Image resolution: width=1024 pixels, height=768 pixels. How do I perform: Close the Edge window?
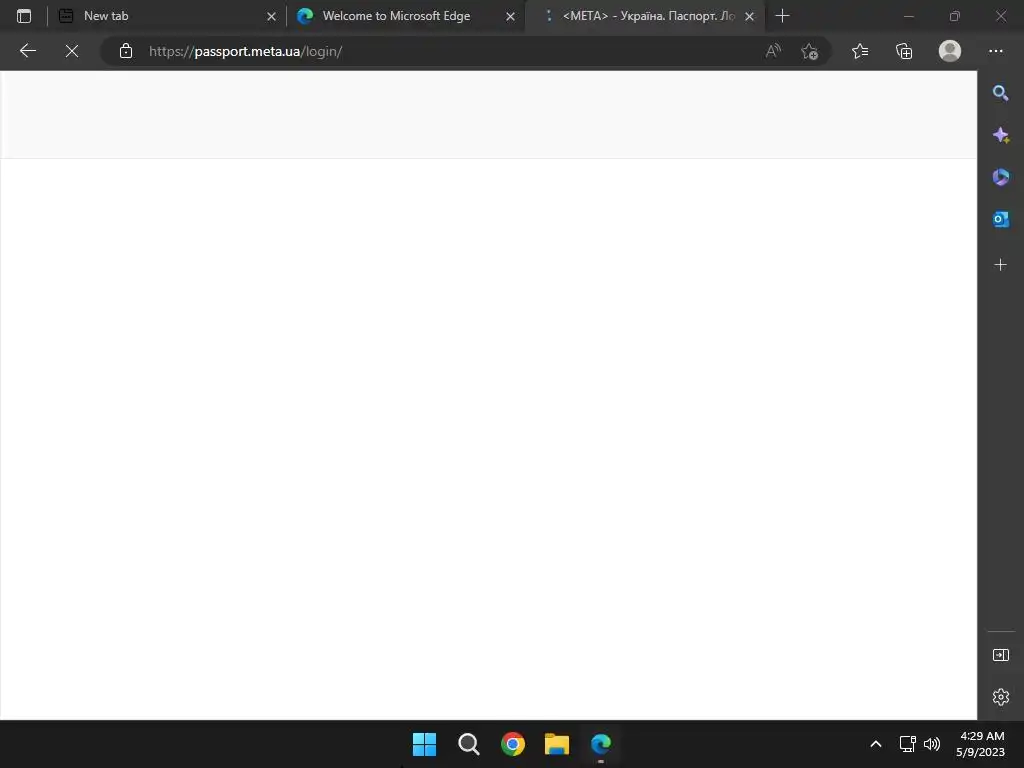click(x=1000, y=16)
